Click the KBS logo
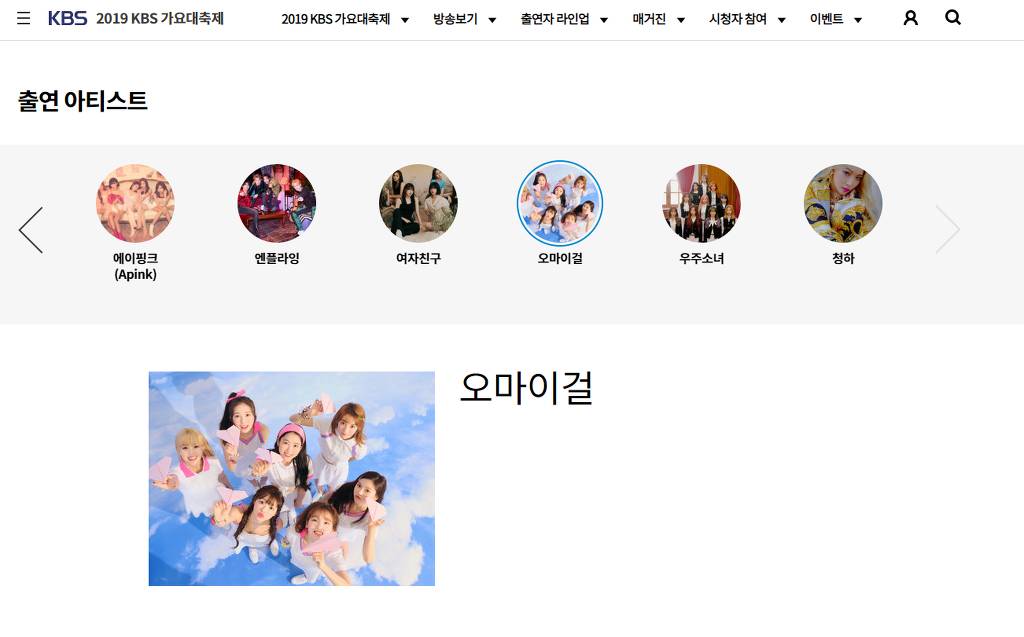 [x=67, y=18]
